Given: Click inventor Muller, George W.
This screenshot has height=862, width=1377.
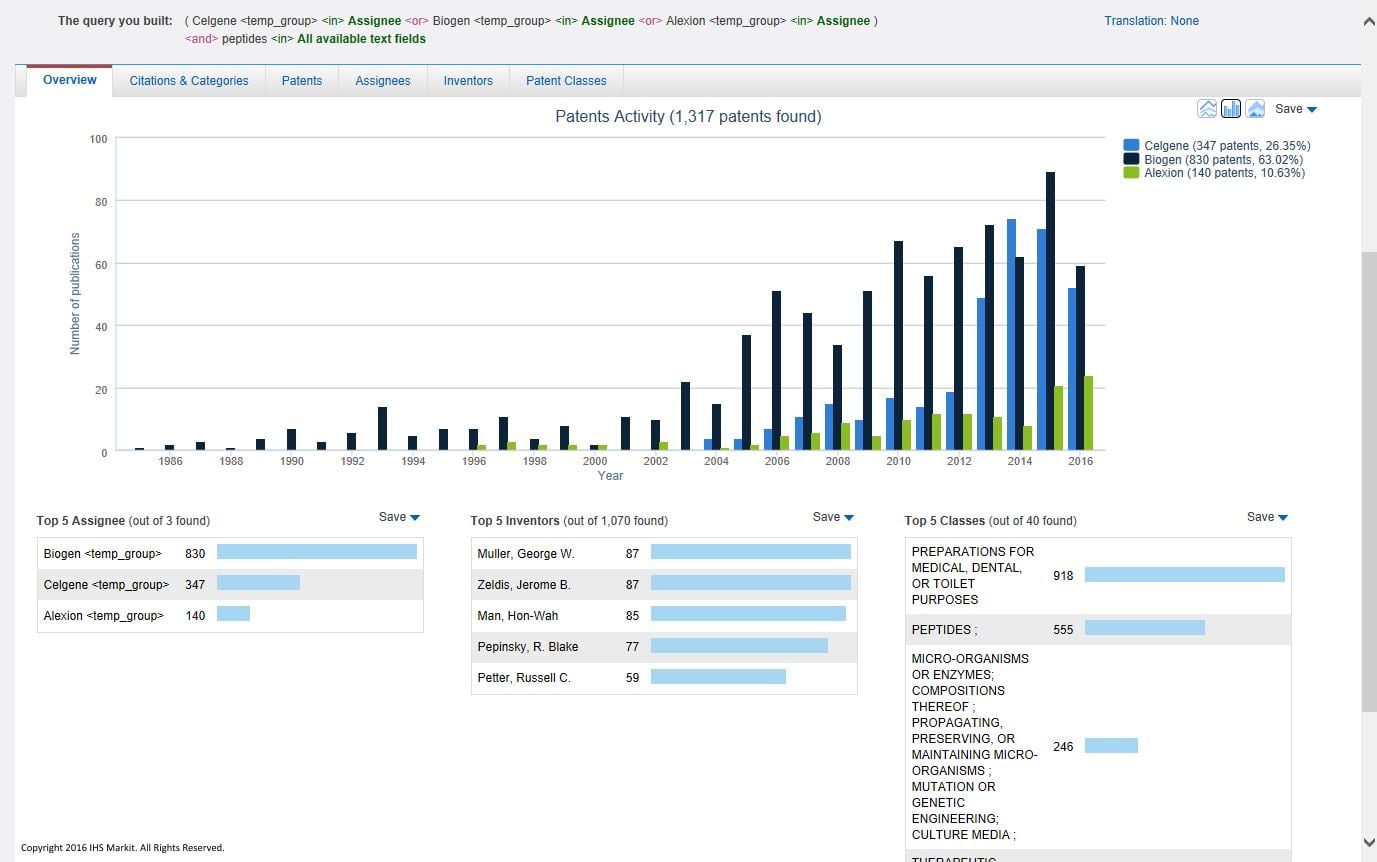Looking at the screenshot, I should (526, 554).
